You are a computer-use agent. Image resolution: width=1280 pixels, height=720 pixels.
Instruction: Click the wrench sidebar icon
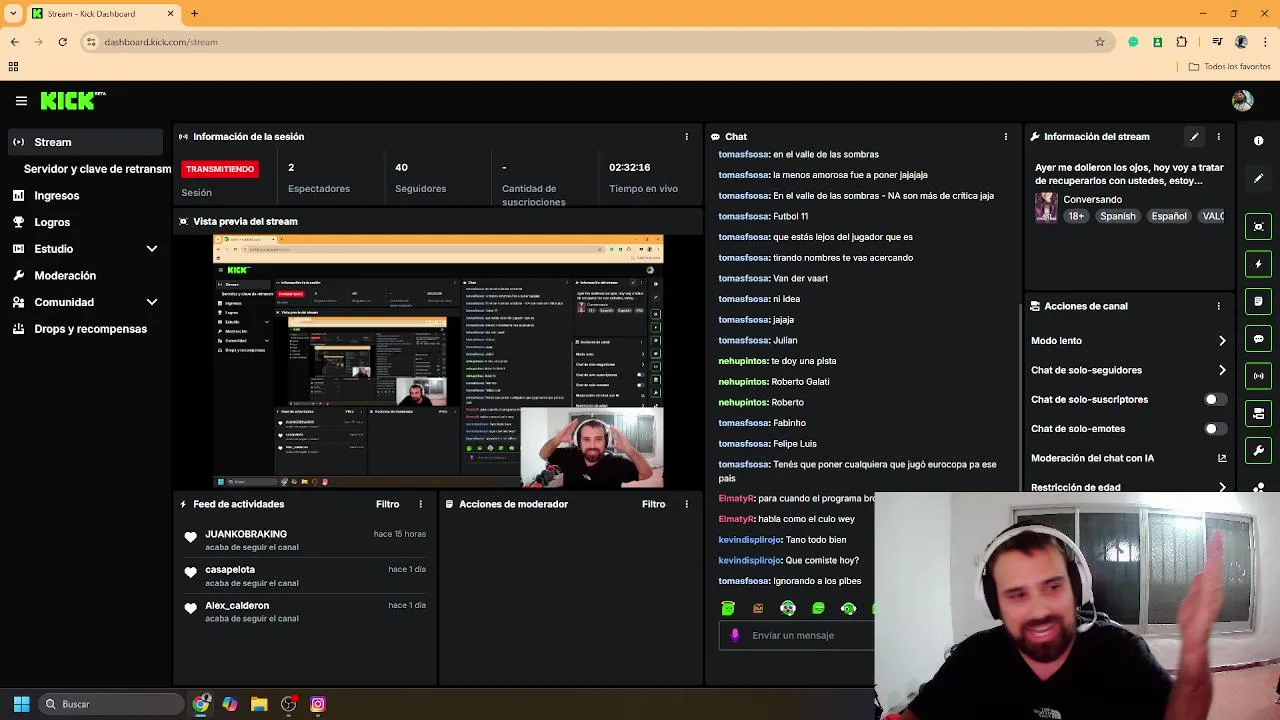[1258, 450]
